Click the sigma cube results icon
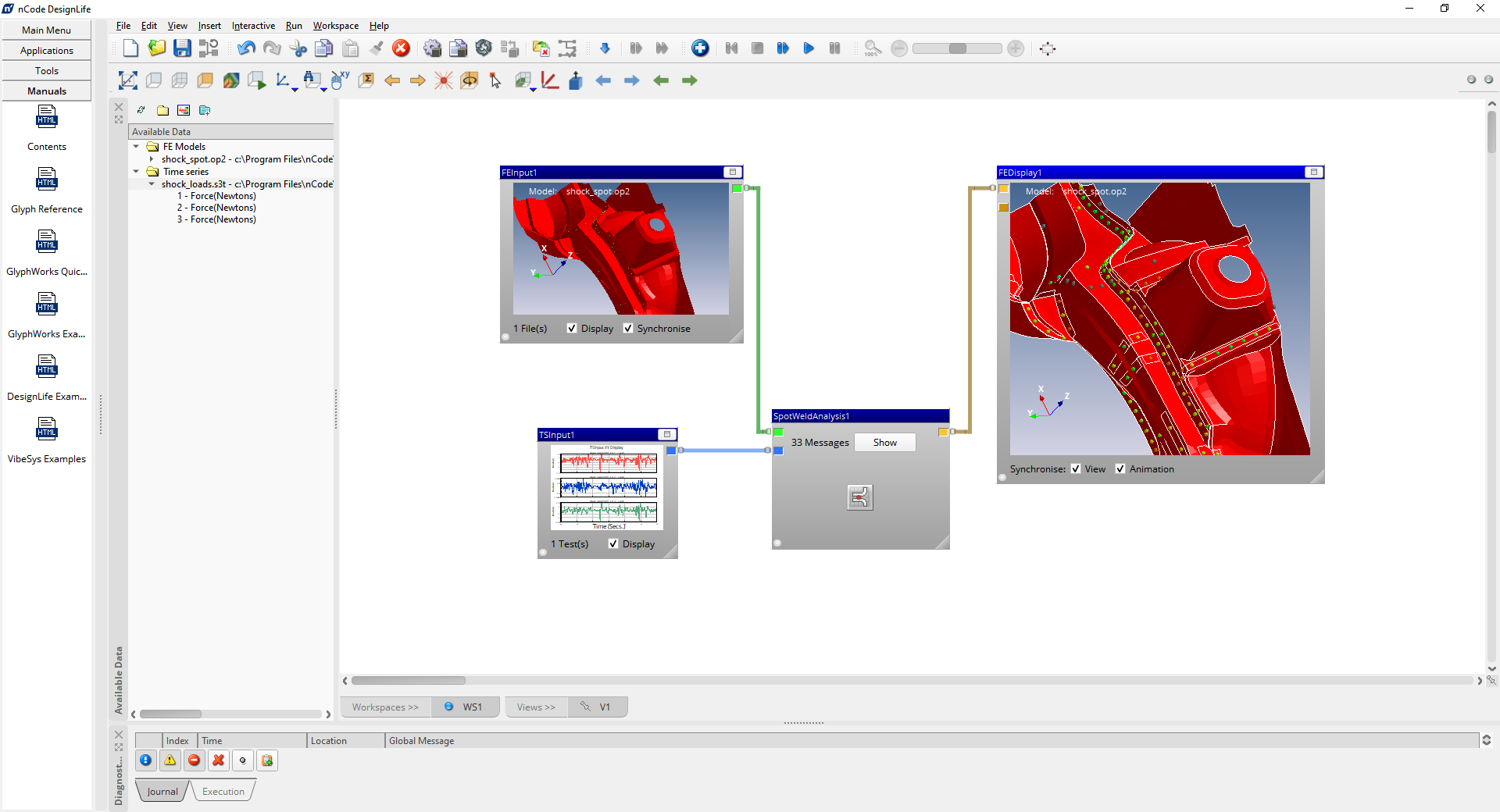Viewport: 1500px width, 812px height. point(366,80)
